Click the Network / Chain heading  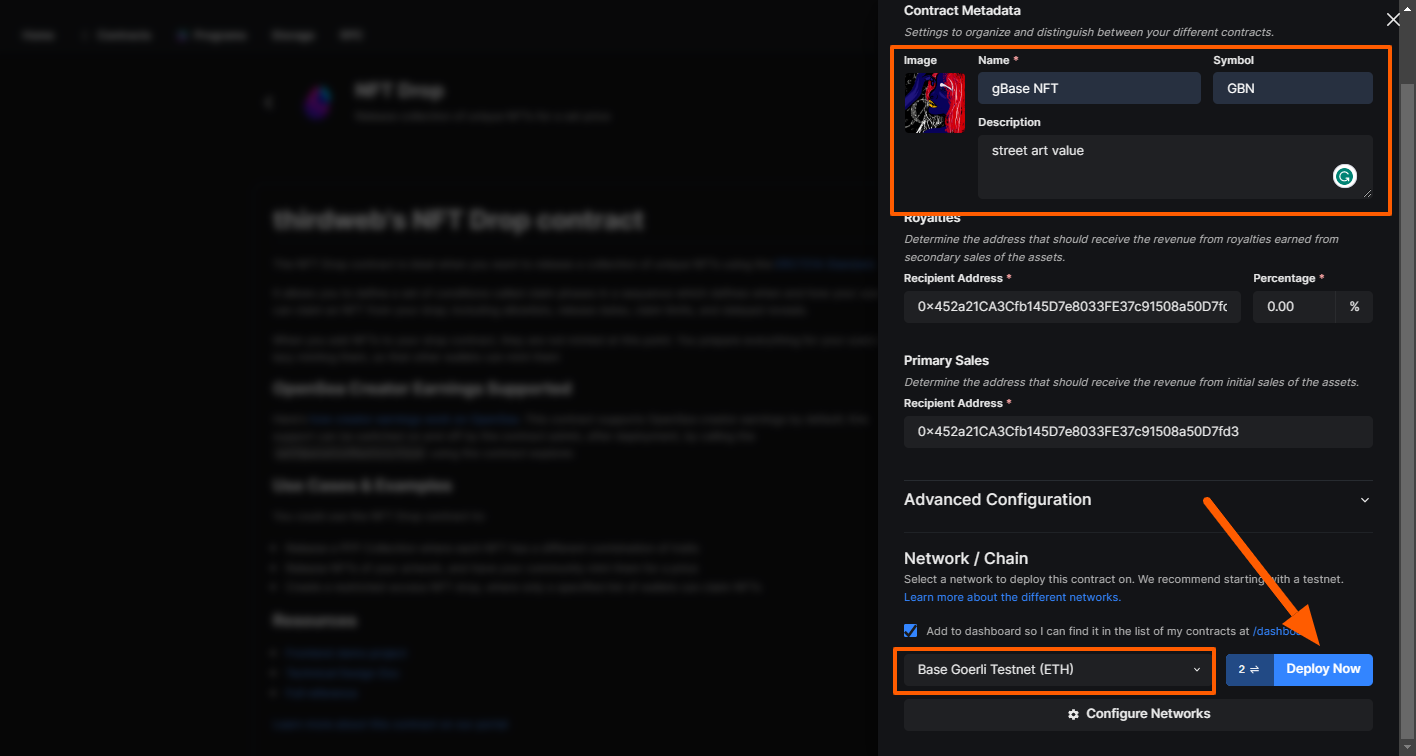966,559
